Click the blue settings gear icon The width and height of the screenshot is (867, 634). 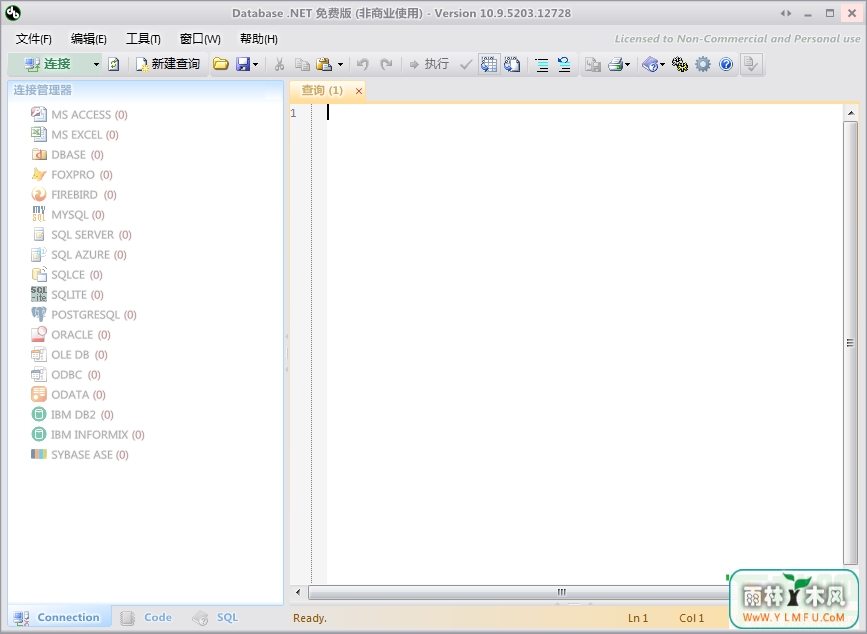(x=703, y=65)
